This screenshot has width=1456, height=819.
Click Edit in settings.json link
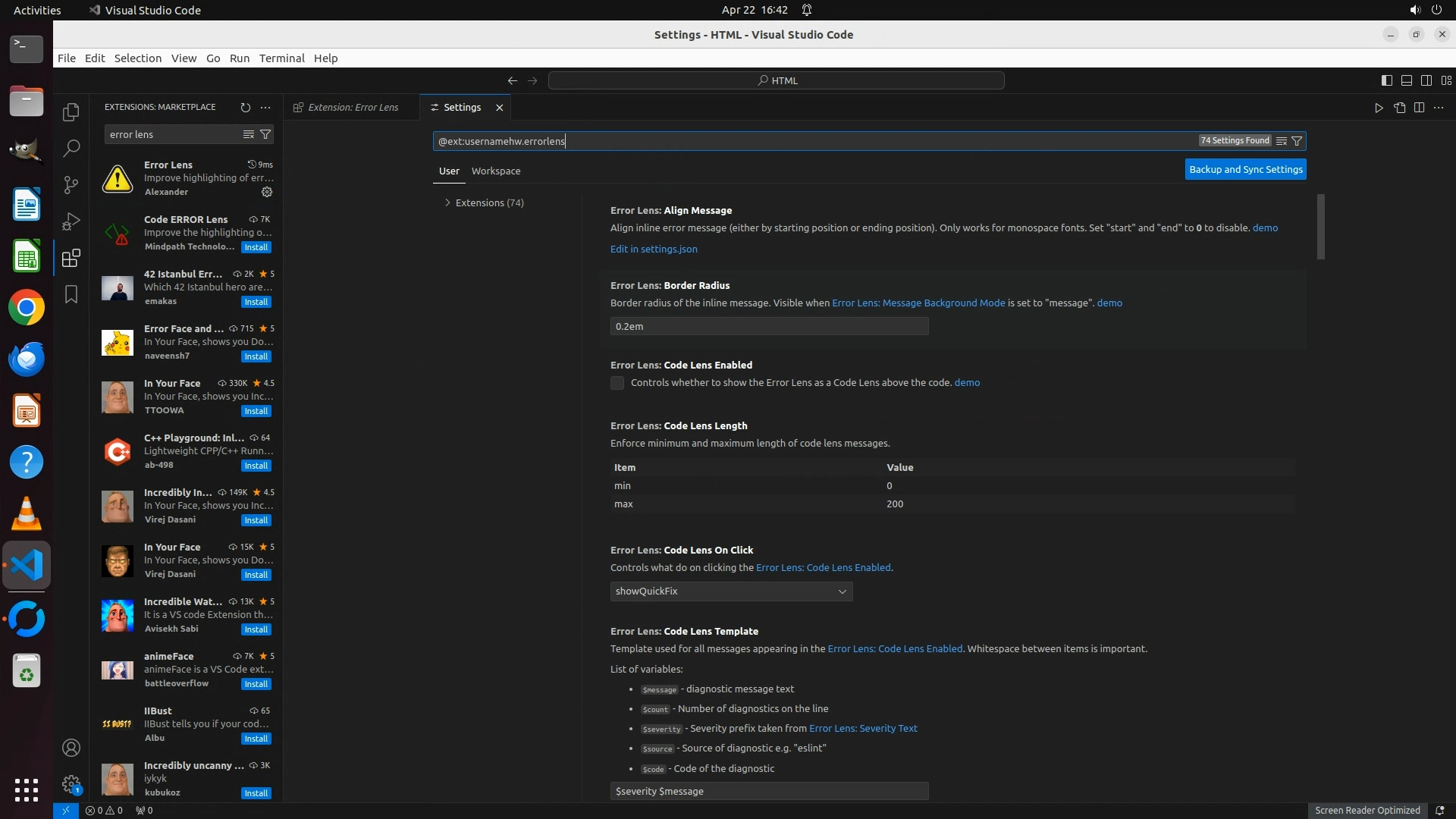[x=654, y=249]
